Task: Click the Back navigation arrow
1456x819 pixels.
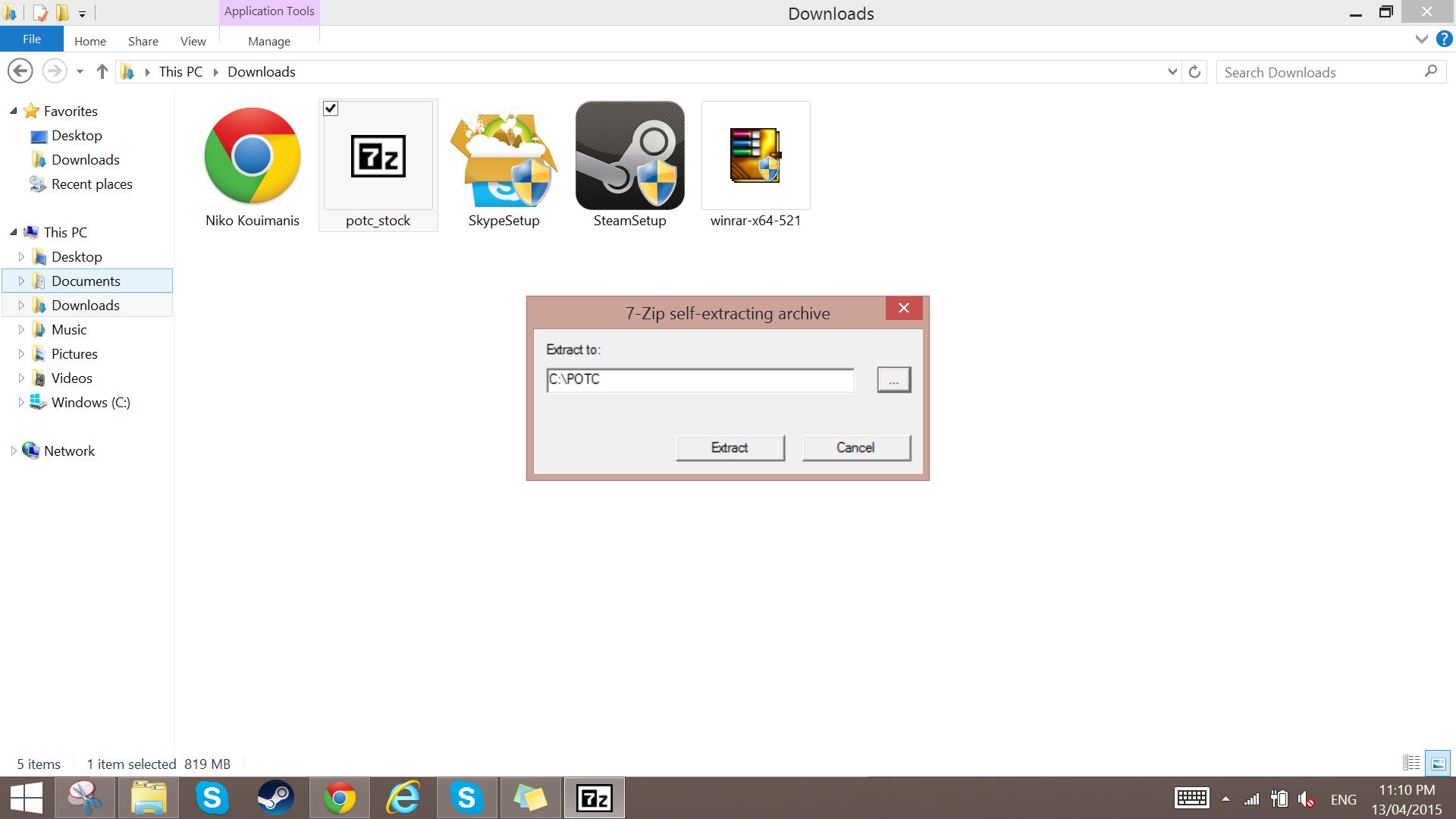Action: pyautogui.click(x=20, y=71)
